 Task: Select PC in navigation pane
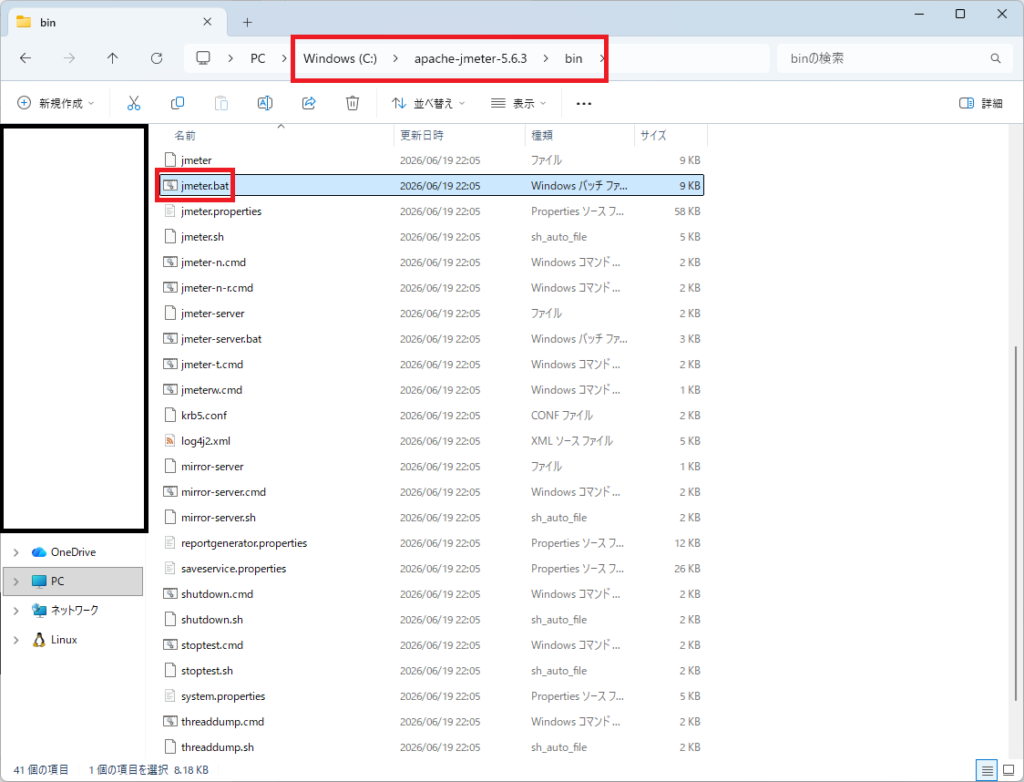73,581
